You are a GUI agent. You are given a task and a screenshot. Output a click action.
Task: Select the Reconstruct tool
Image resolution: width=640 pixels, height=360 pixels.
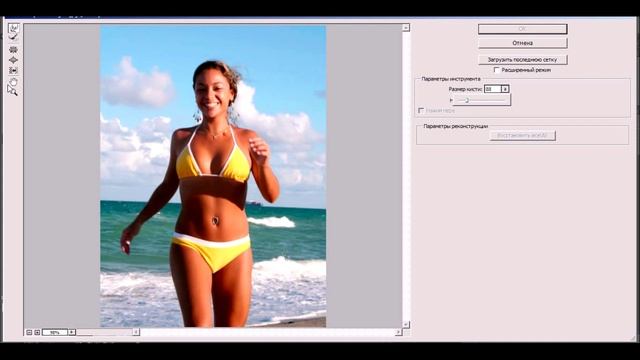pos(13,37)
